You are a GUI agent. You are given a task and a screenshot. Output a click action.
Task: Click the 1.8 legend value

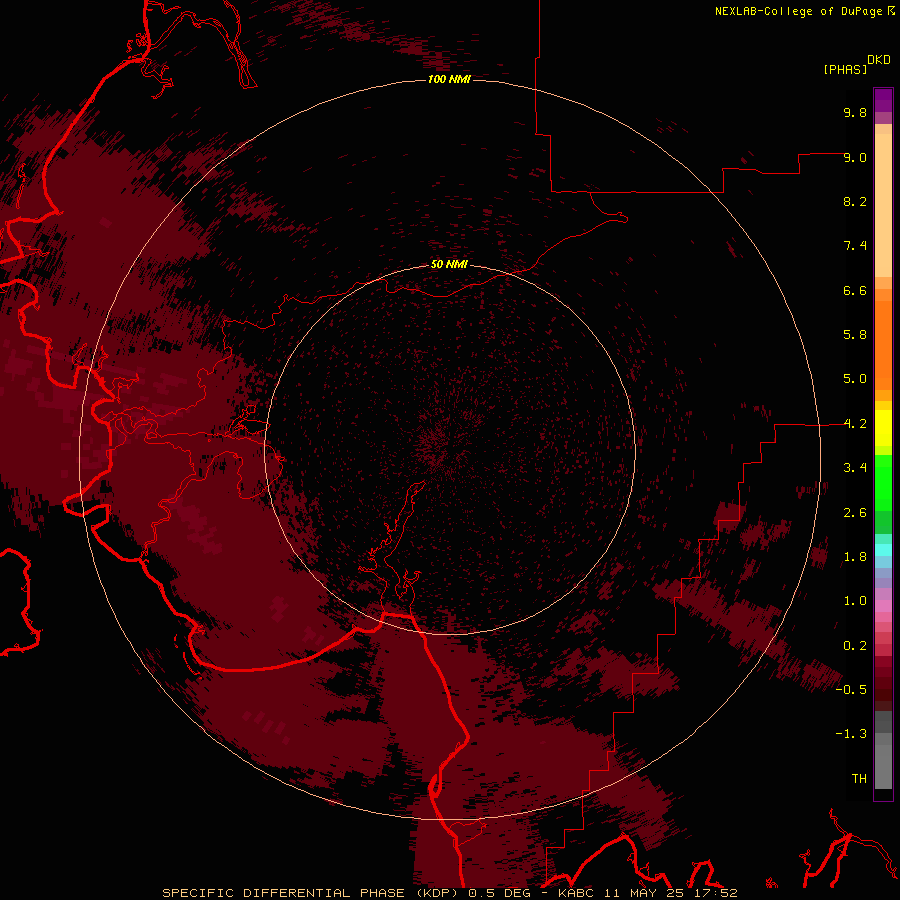click(x=855, y=557)
